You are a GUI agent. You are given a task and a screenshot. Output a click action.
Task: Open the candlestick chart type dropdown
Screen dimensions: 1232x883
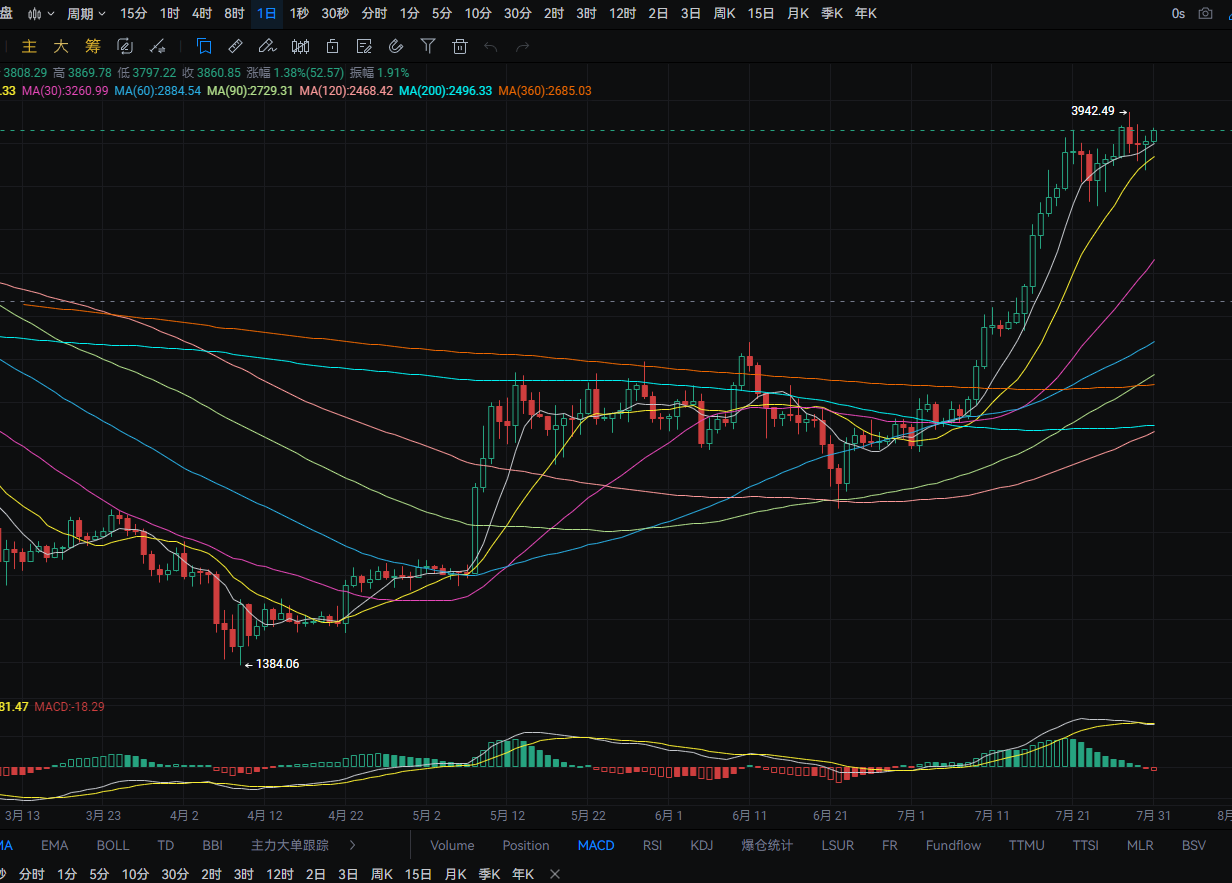(x=41, y=13)
